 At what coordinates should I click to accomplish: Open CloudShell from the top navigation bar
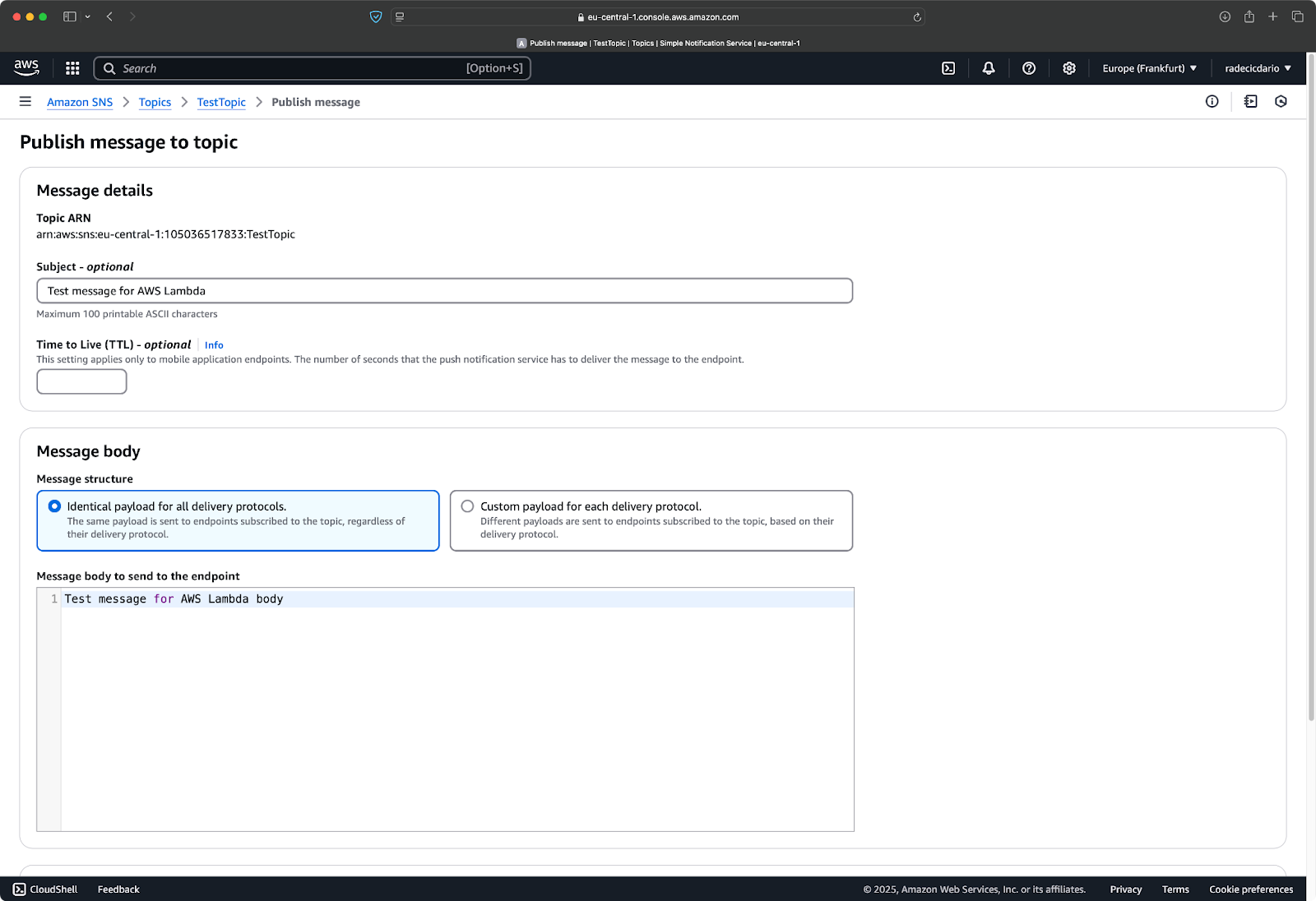(x=948, y=68)
